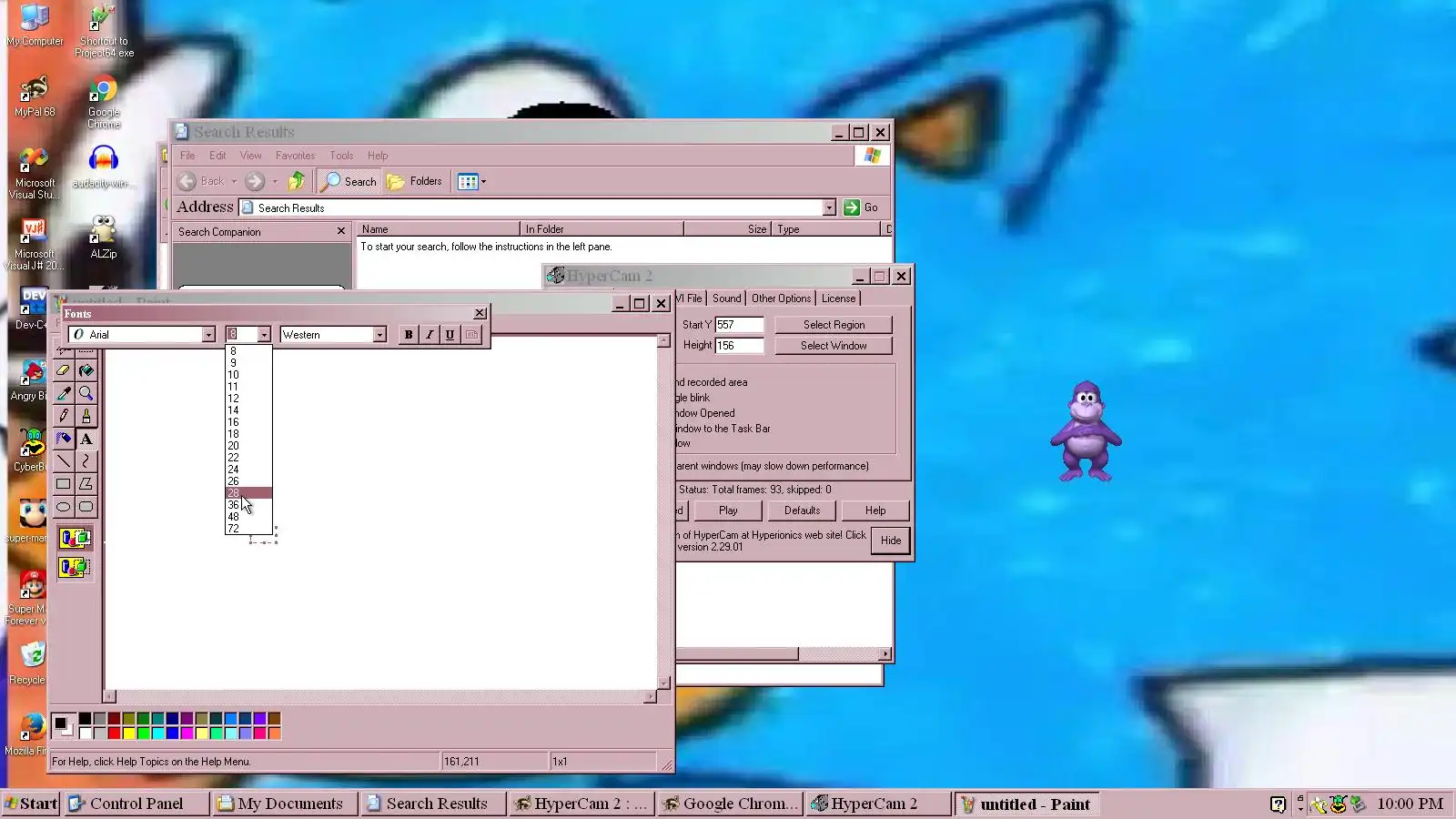
Task: Open the Tools menu in Search Results
Action: 341,156
